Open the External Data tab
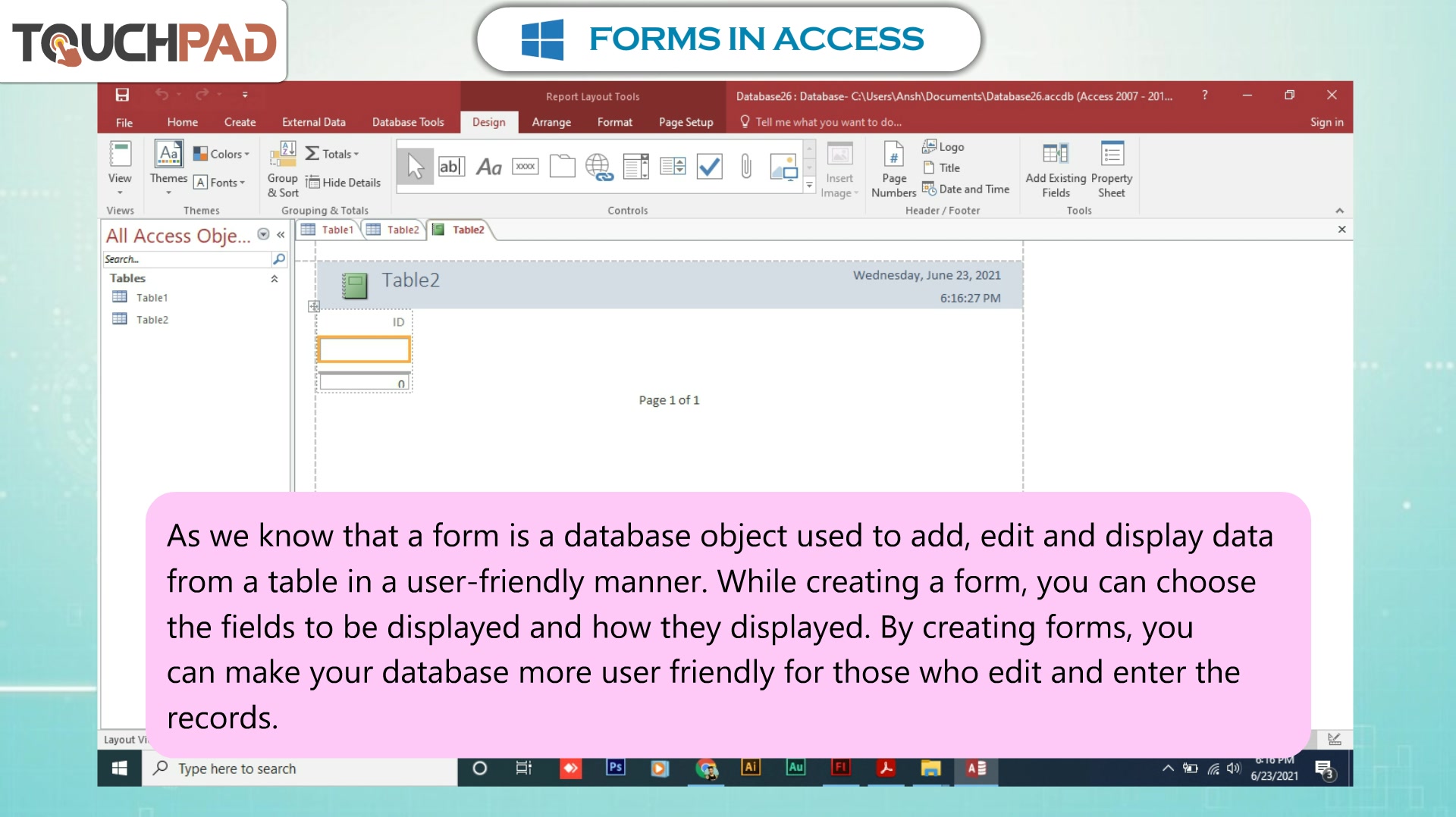 click(x=314, y=122)
